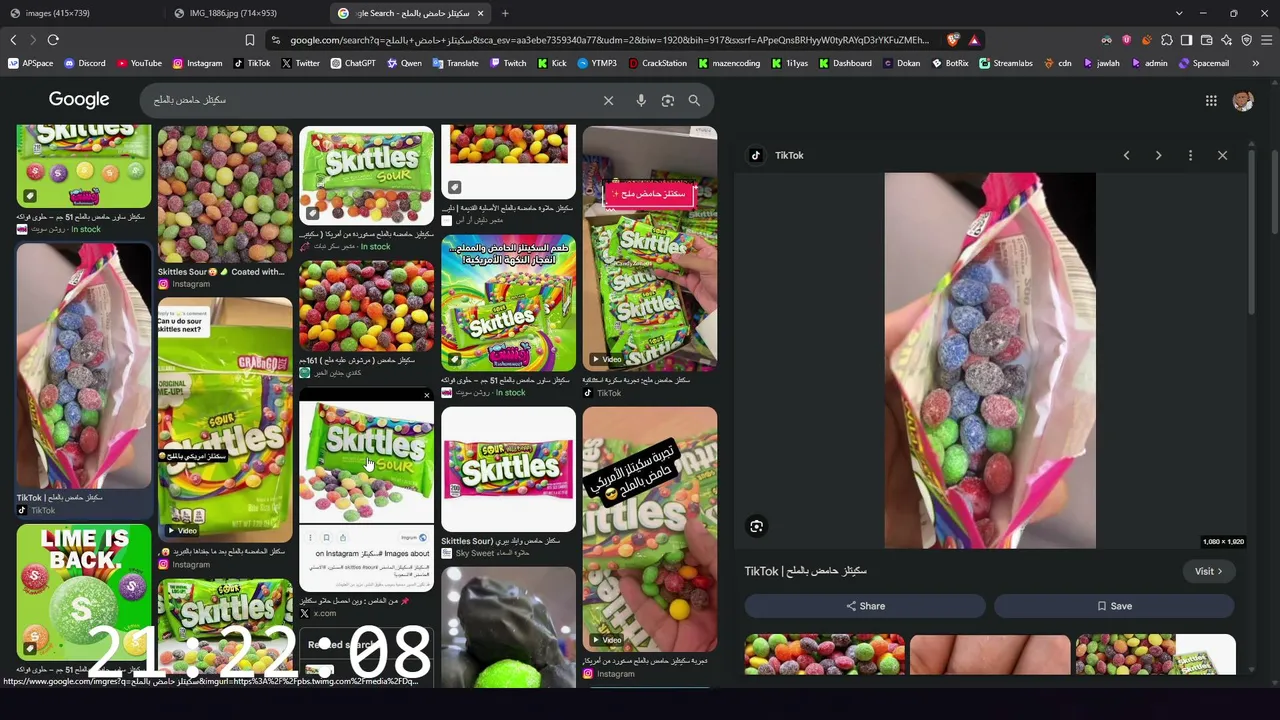Click the Visit button in preview
Image resolution: width=1280 pixels, height=720 pixels.
click(1208, 571)
